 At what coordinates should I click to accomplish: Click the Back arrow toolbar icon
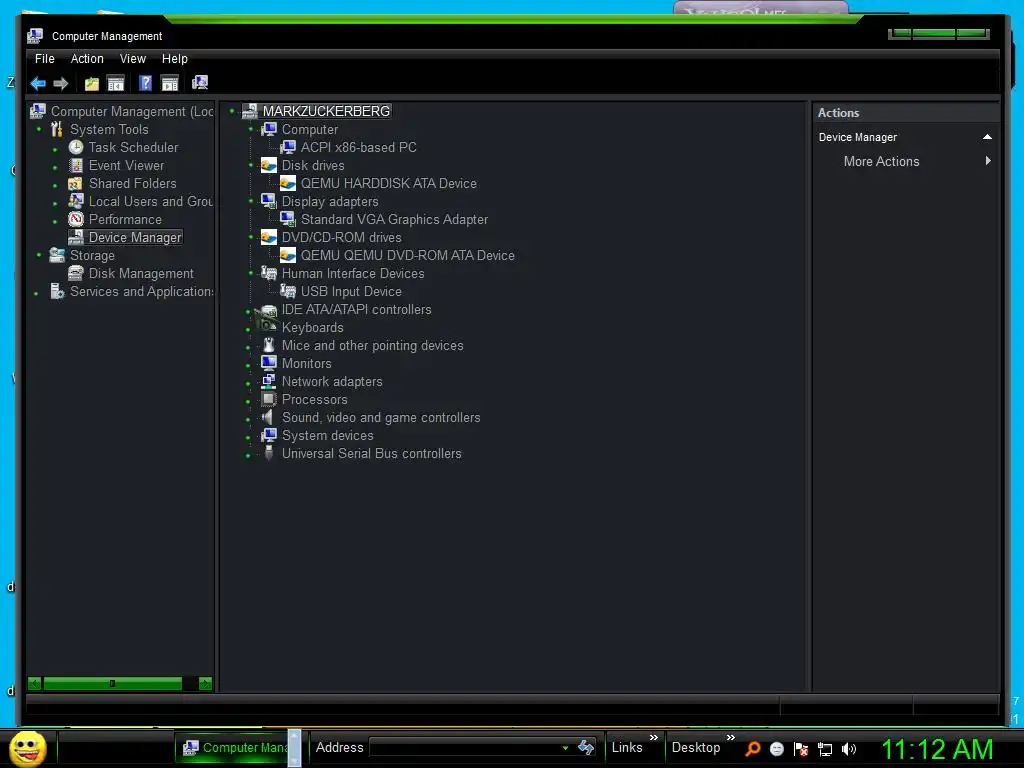point(38,83)
